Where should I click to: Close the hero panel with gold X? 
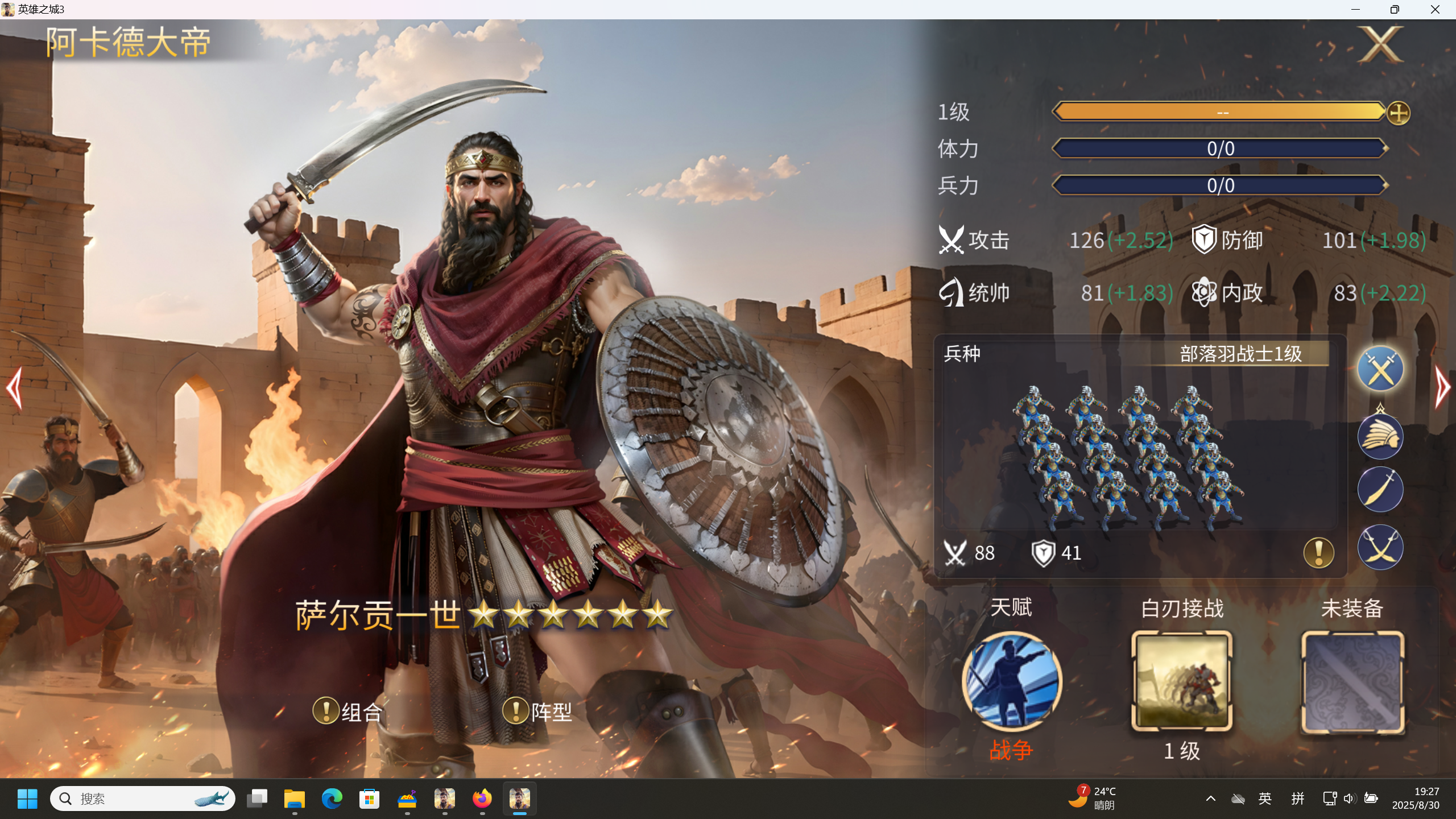(1381, 45)
